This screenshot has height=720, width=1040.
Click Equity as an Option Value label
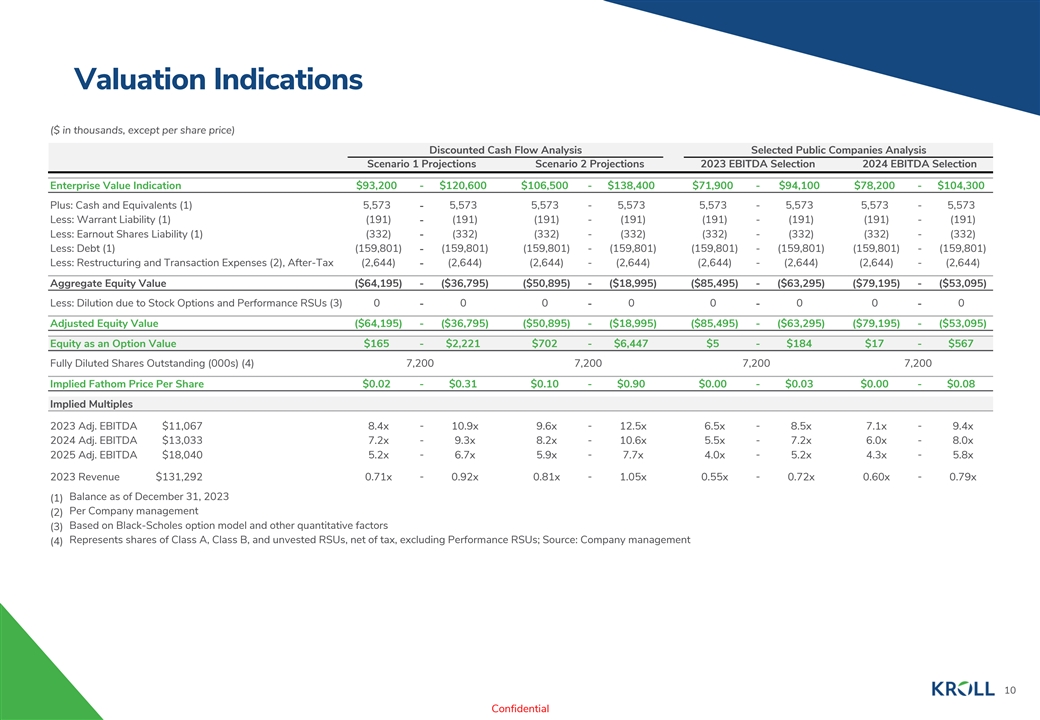pyautogui.click(x=113, y=343)
